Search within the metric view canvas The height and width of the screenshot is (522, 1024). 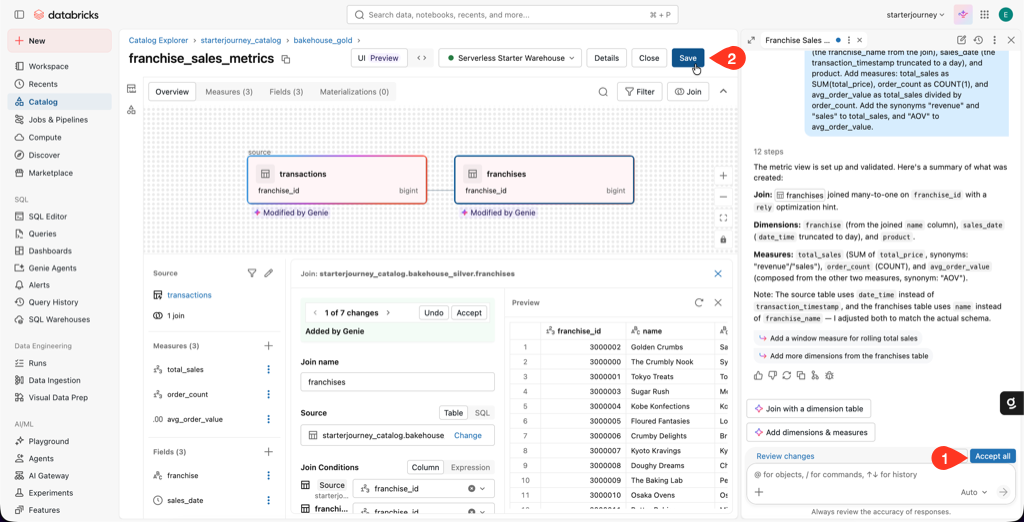(603, 92)
